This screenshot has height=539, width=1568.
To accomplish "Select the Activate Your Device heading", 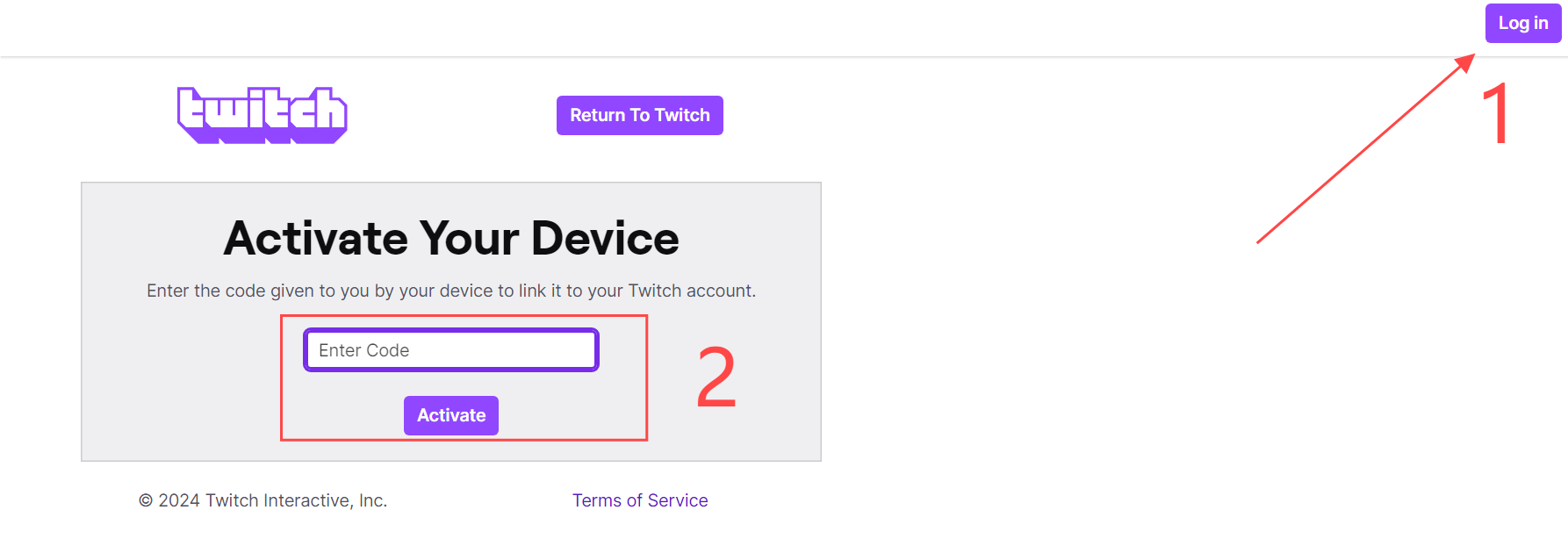I will point(452,237).
